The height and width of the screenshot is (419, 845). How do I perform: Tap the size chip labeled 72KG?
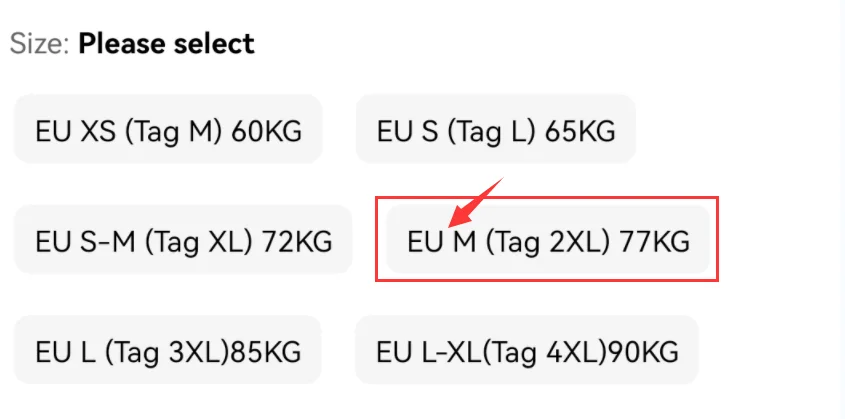click(x=183, y=240)
